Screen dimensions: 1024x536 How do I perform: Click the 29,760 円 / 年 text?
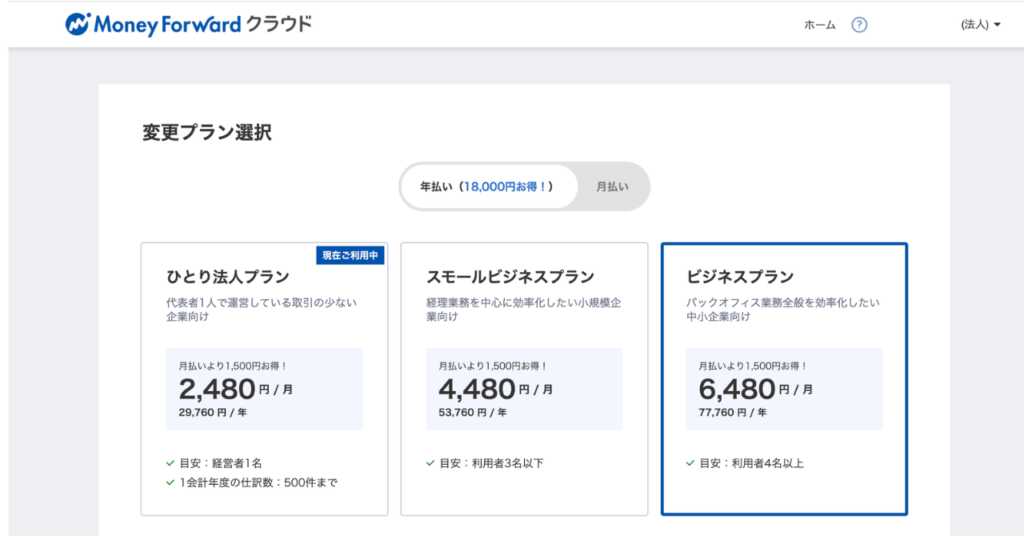coord(212,413)
